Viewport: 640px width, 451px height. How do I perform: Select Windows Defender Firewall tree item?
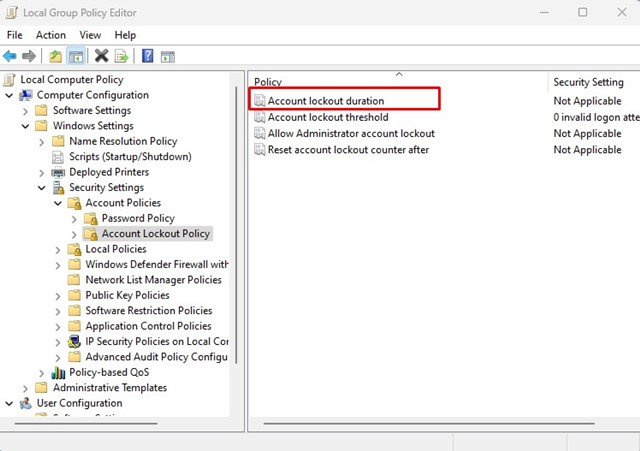pos(156,264)
